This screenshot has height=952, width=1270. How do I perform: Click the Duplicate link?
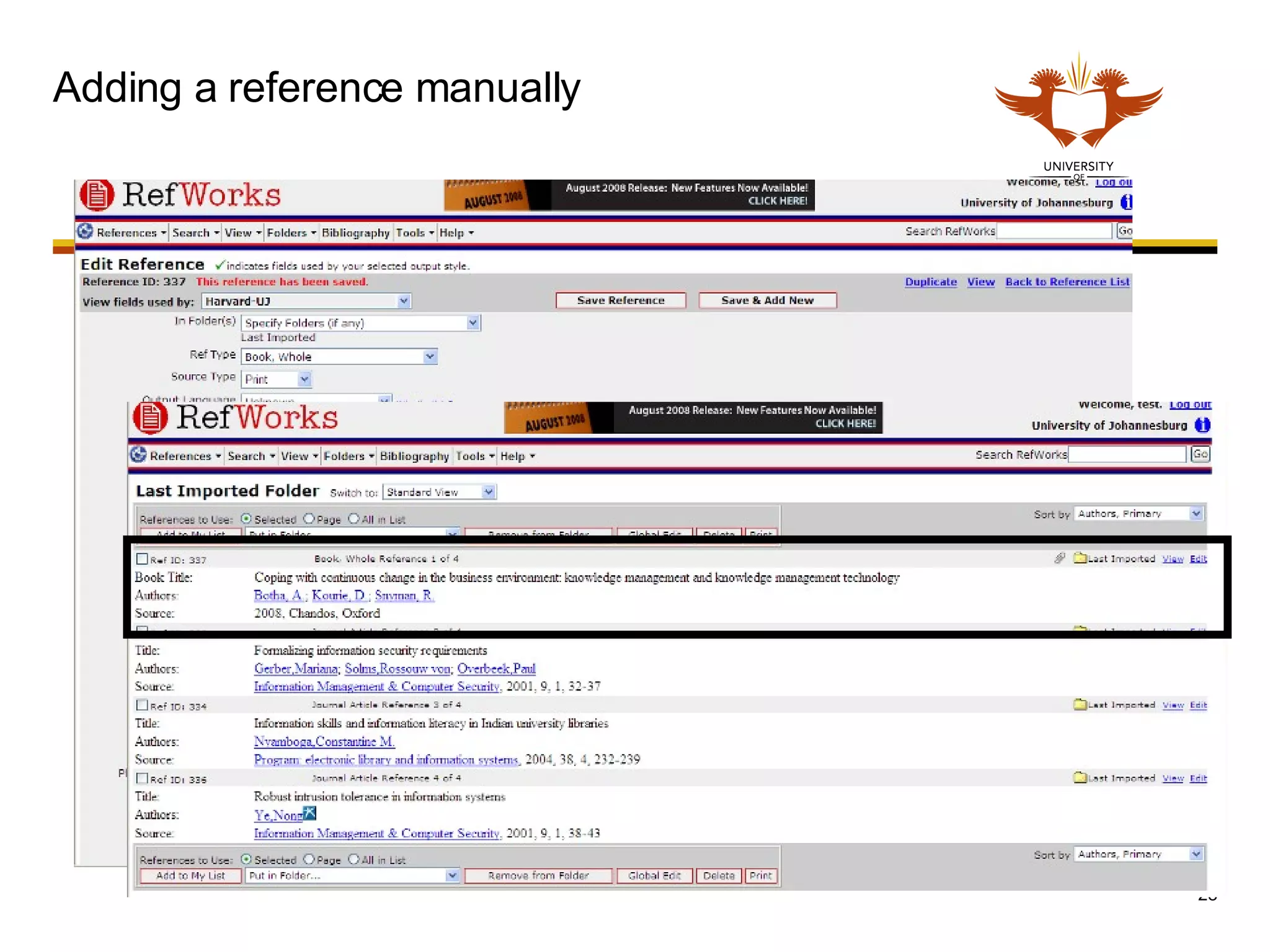[x=931, y=282]
